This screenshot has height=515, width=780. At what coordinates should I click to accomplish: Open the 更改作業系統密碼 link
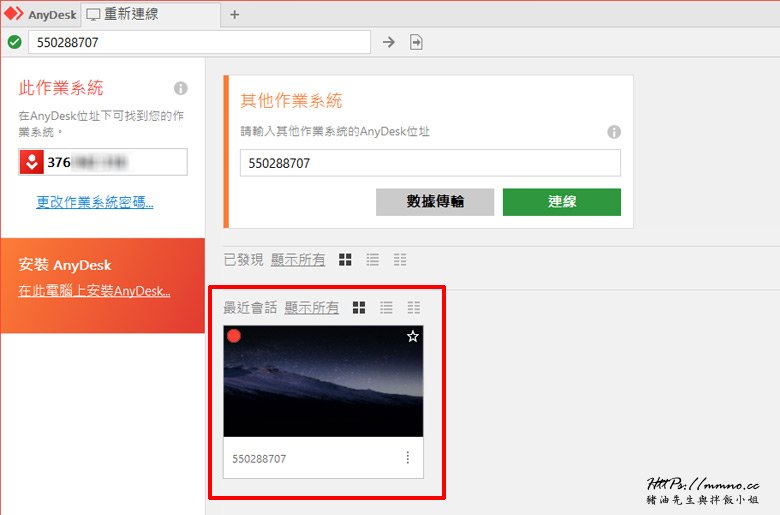pos(95,203)
